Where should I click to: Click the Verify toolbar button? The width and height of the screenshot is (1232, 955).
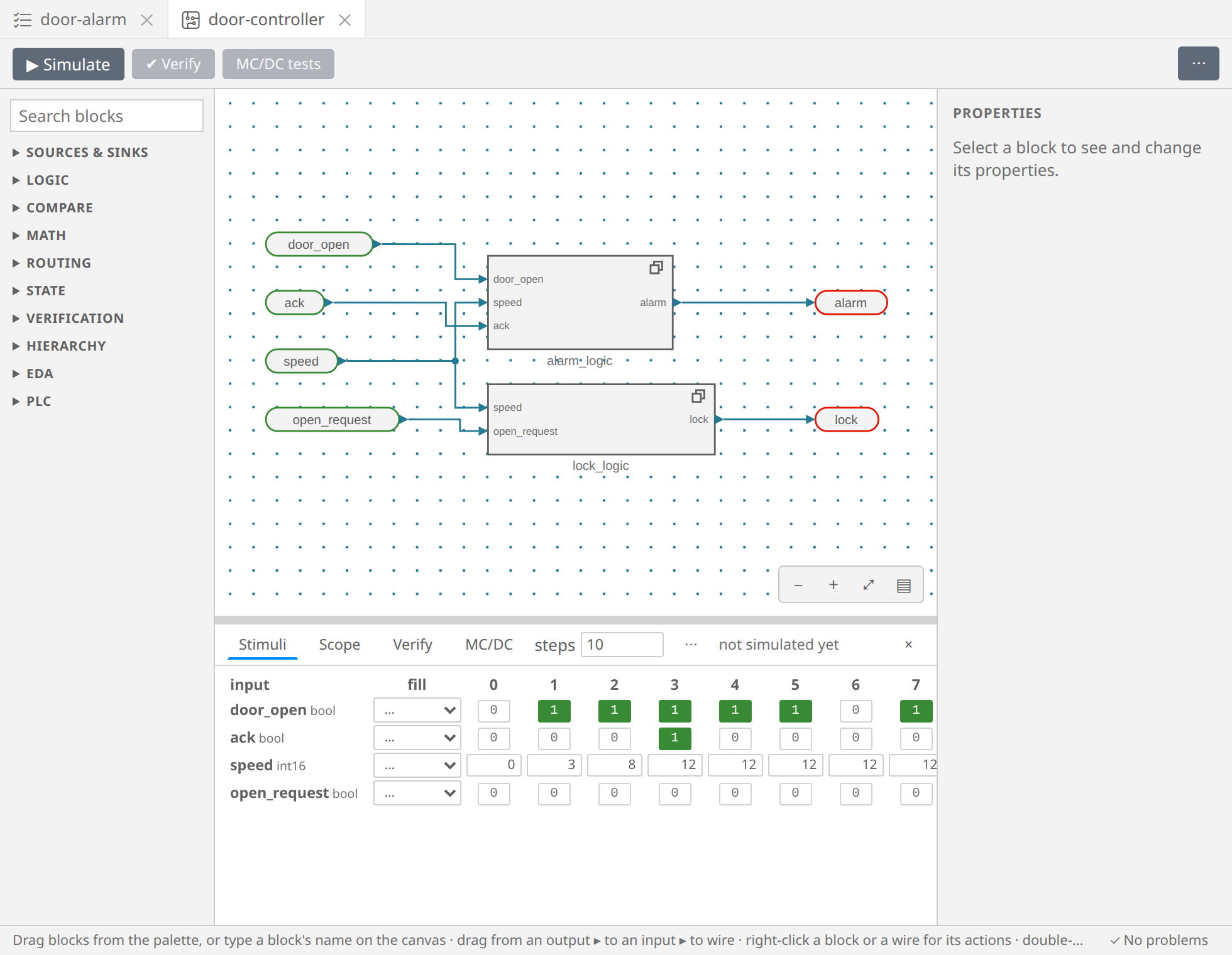tap(173, 64)
